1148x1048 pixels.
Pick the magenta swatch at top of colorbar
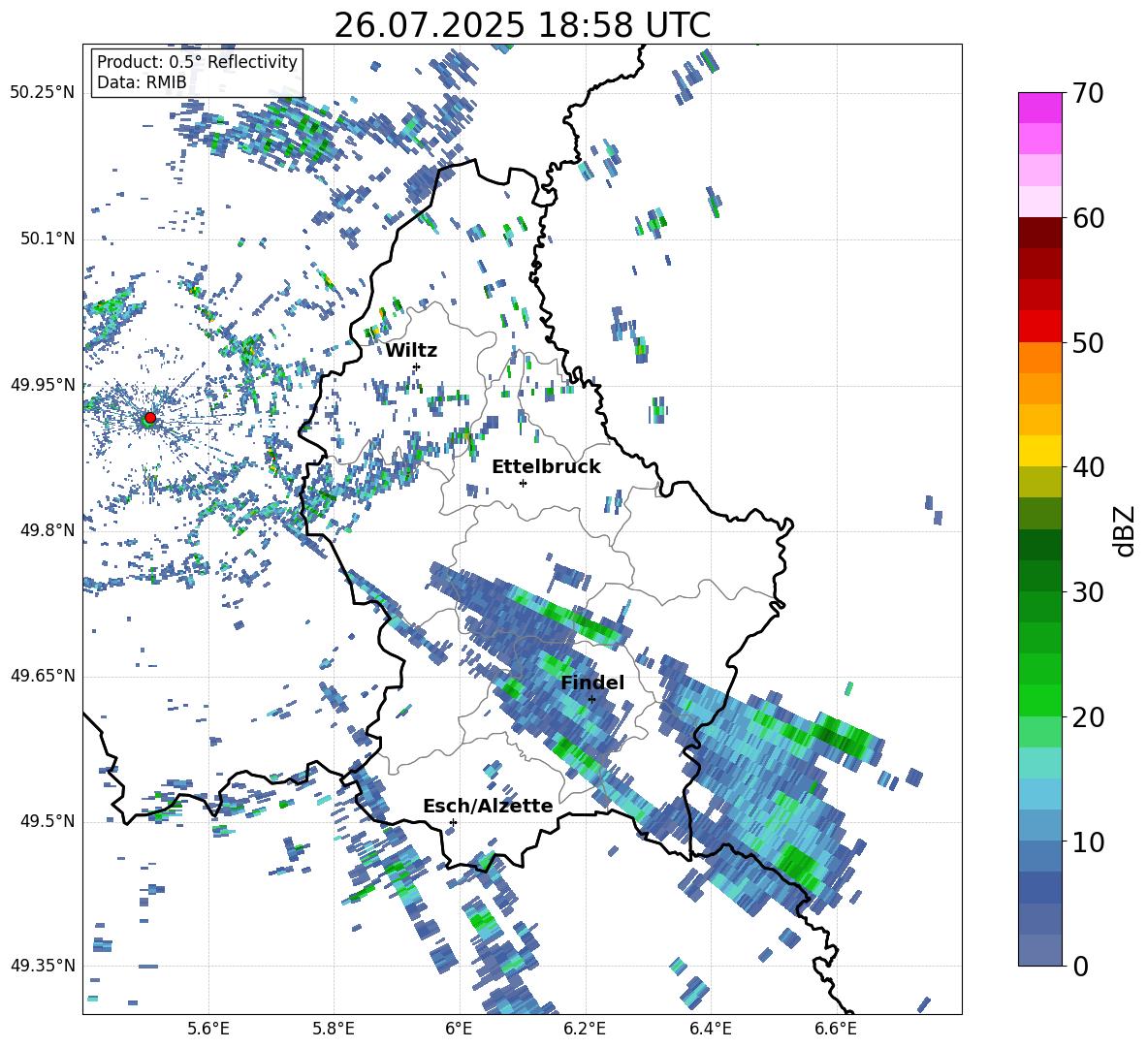(x=1039, y=108)
